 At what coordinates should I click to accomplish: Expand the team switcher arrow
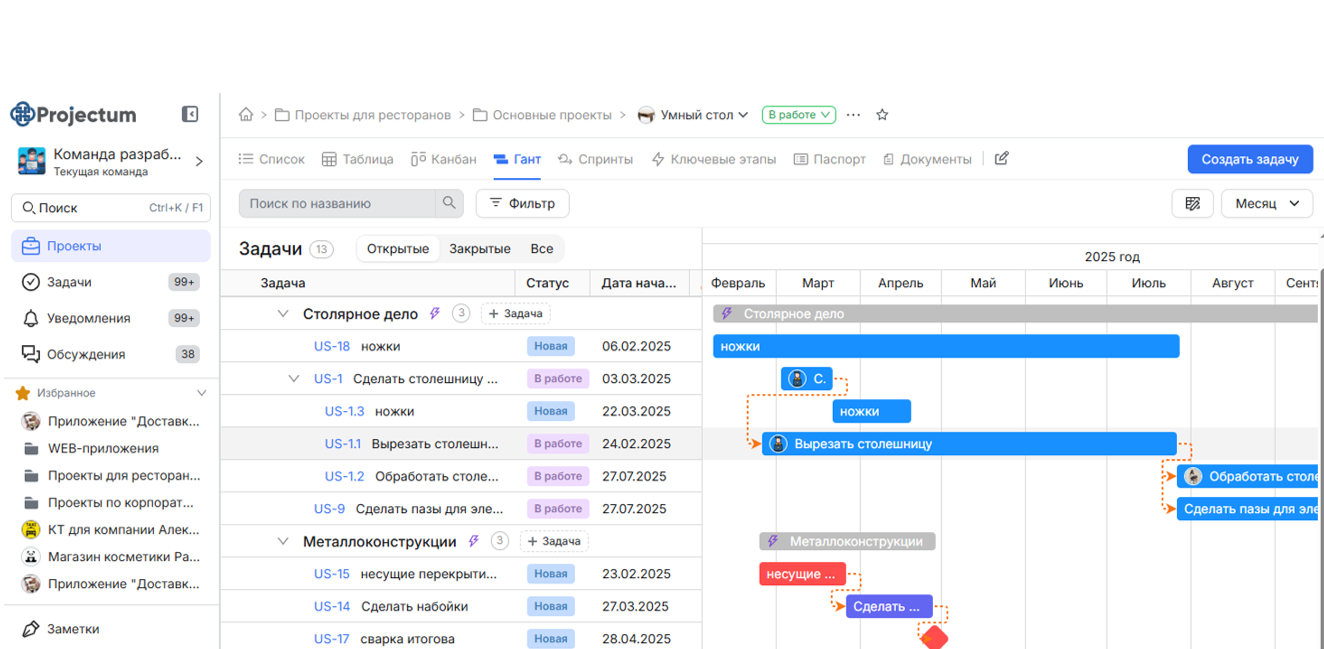coord(199,161)
